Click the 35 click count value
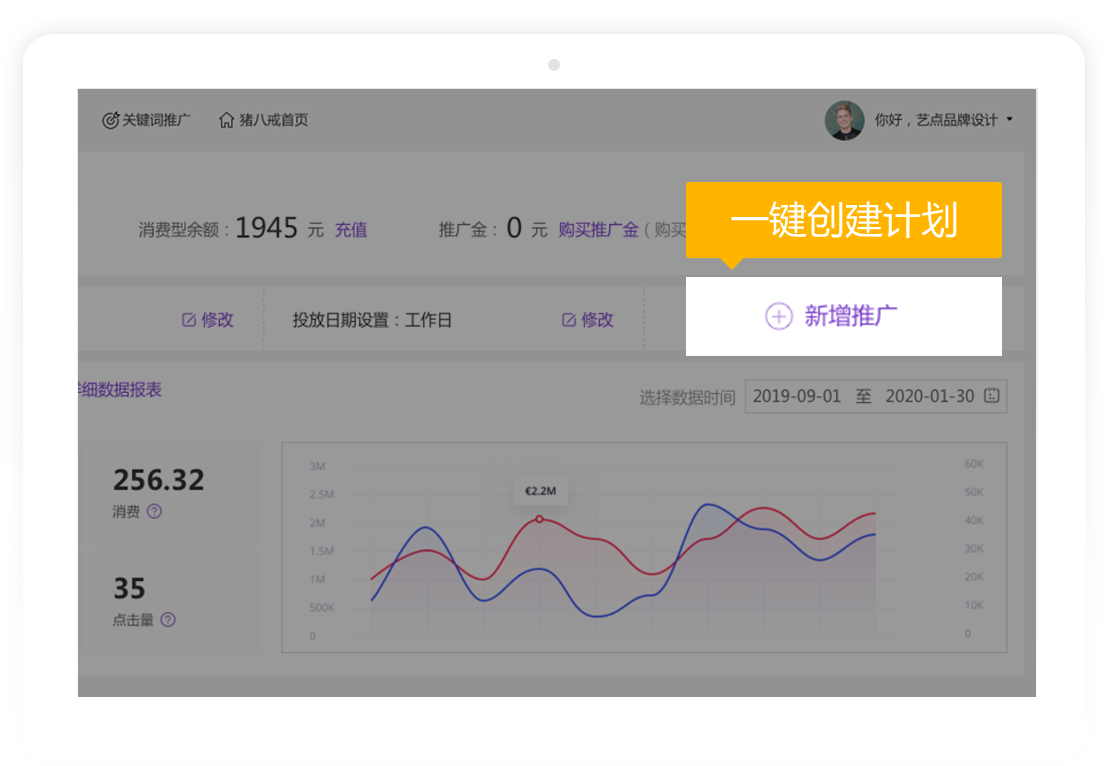 coord(129,589)
